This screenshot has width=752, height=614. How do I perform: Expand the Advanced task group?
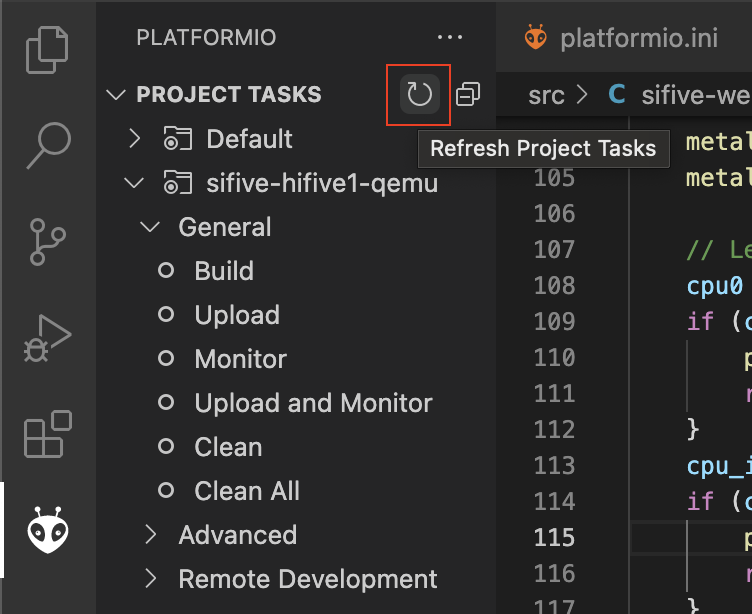pos(151,534)
